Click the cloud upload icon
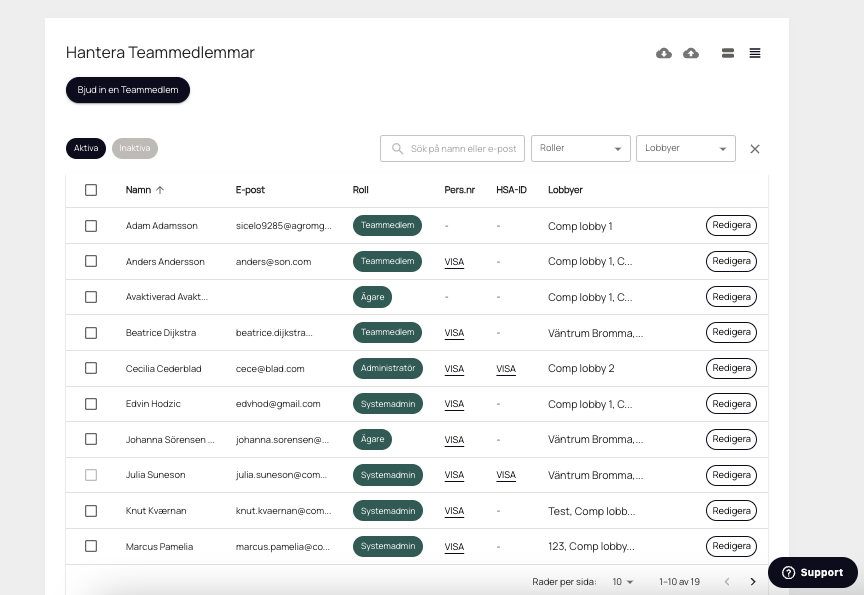 point(691,53)
